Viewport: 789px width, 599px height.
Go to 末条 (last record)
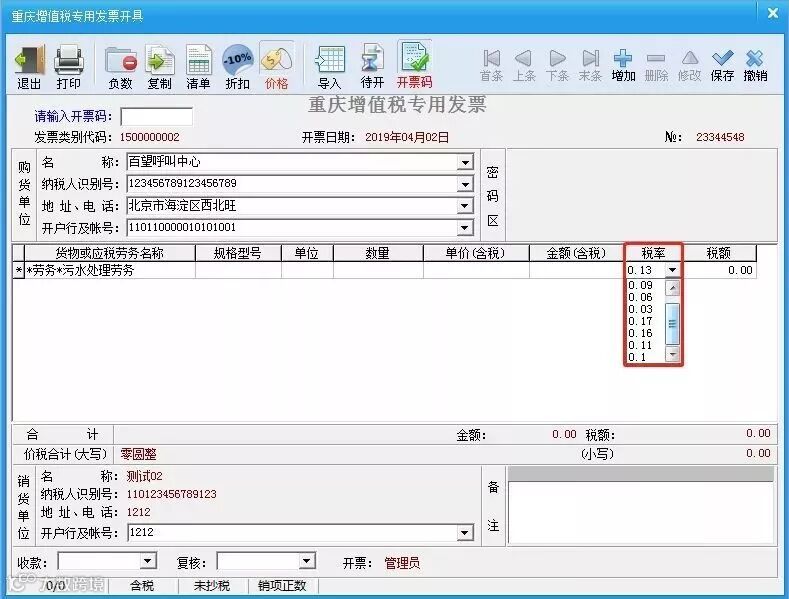[x=590, y=66]
